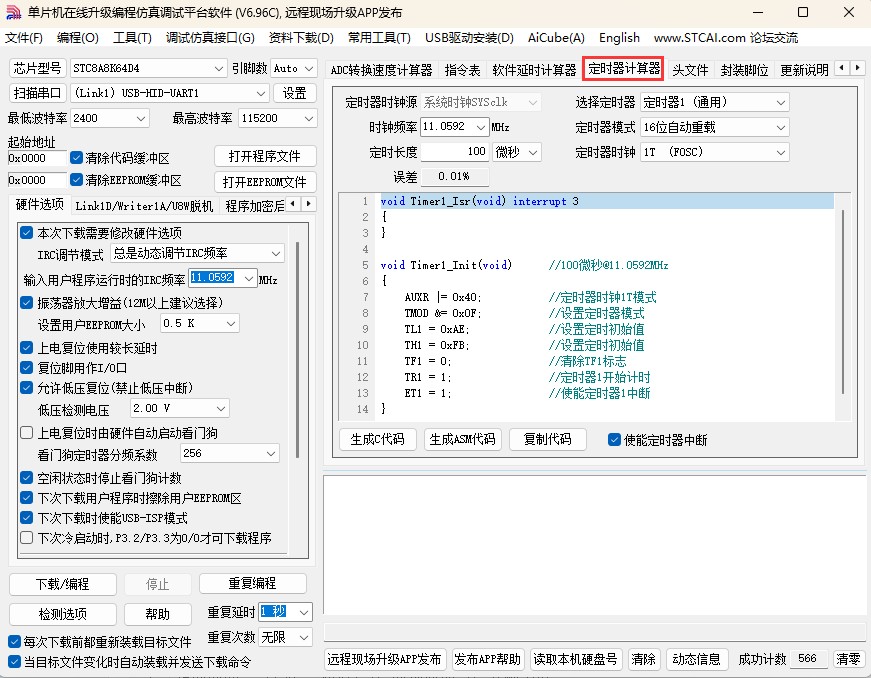The image size is (871, 678).
Task: Uncheck 清除代码缓冲区 option
Action: tap(77, 158)
